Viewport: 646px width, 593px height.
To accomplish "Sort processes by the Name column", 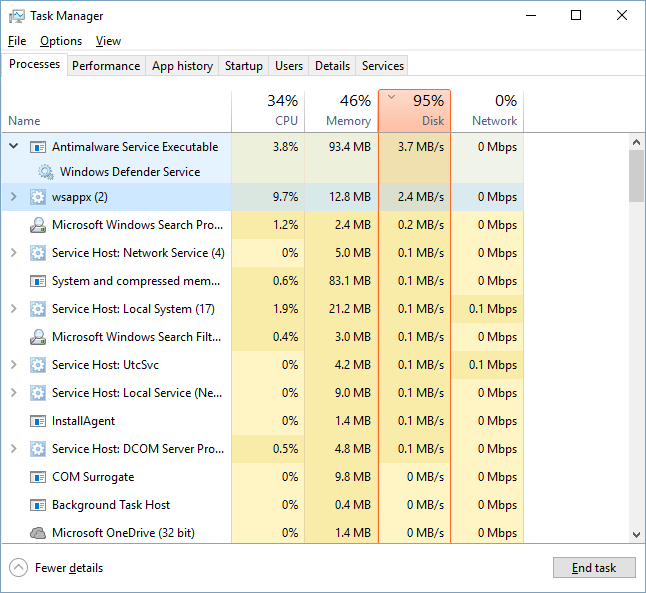I will point(117,111).
